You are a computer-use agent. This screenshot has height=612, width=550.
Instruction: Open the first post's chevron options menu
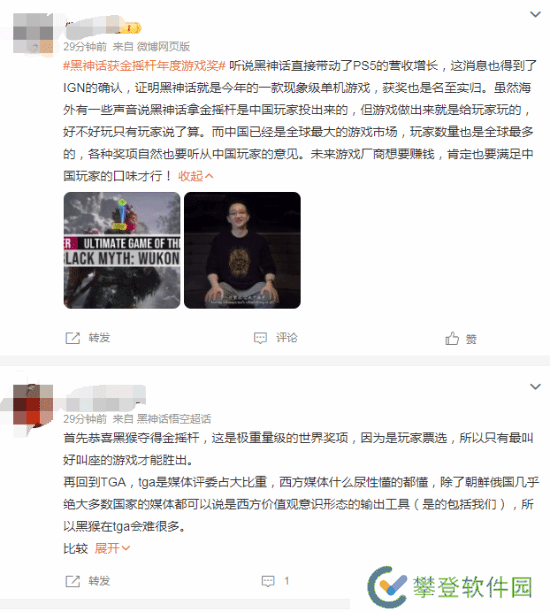(x=535, y=14)
